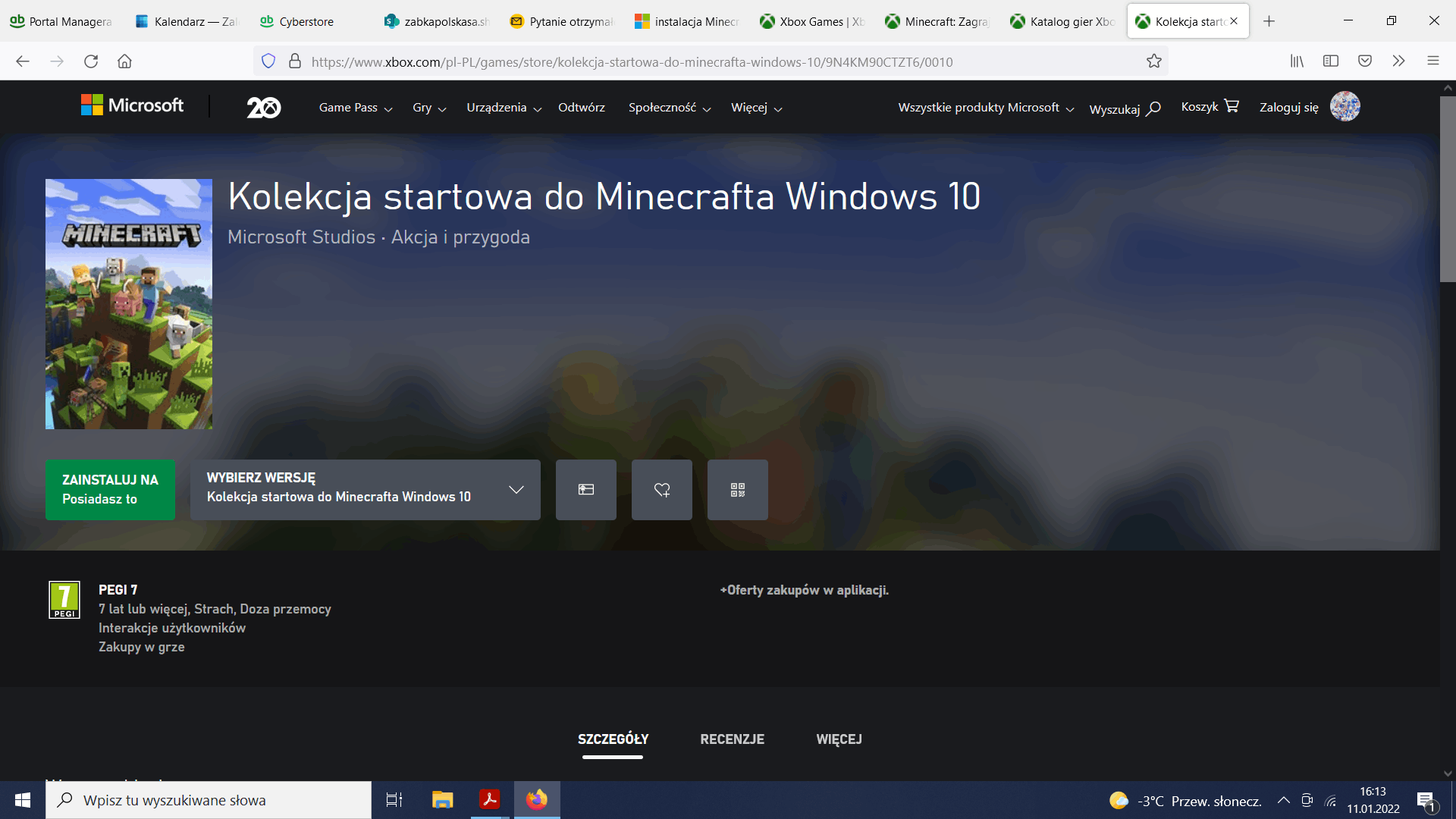Click the redeem code card icon button

click(586, 490)
